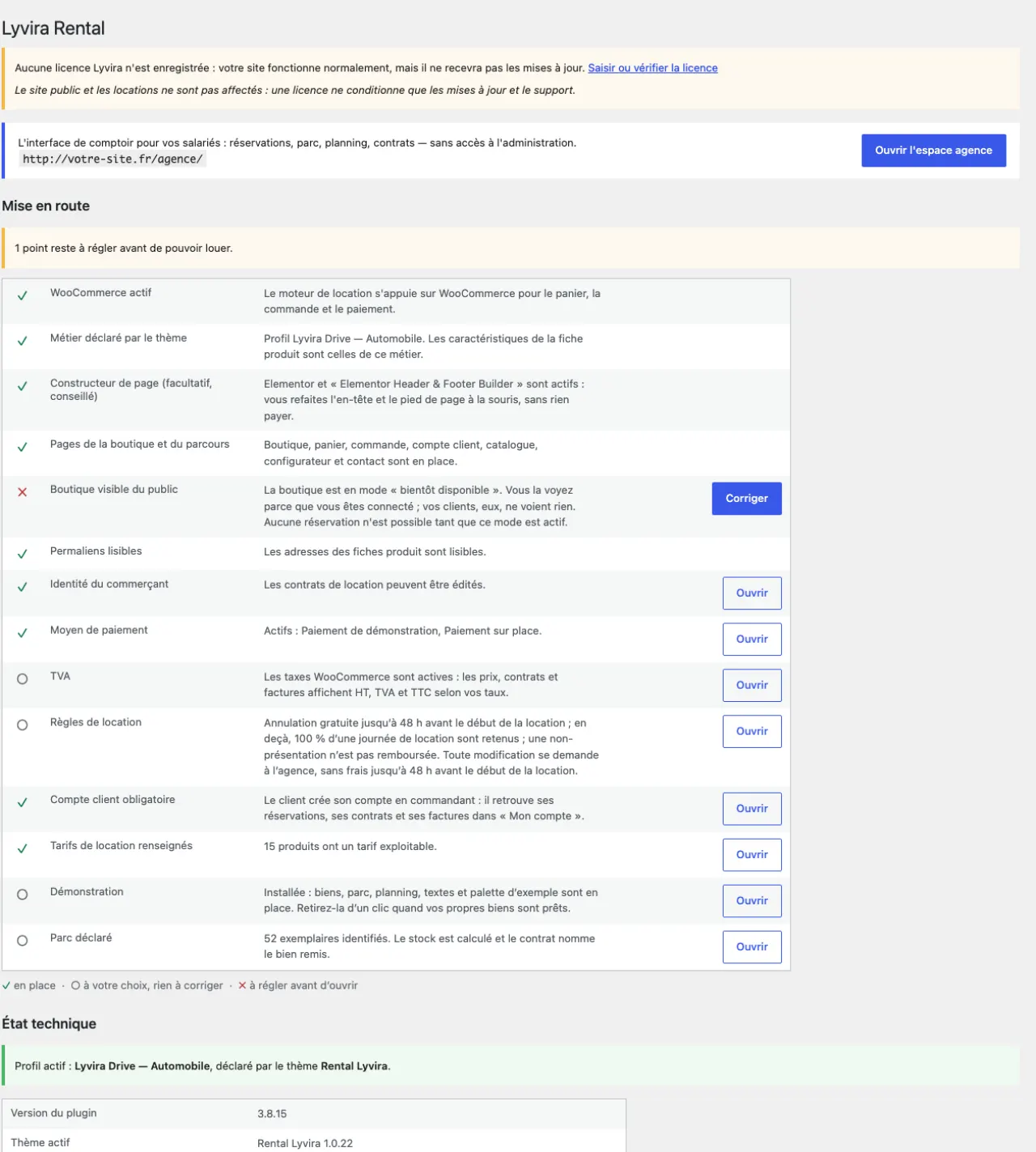Viewport: 1036px width, 1152px height.
Task: Click the theme value Rental Lyvira 1.0.22
Action: click(x=305, y=1143)
